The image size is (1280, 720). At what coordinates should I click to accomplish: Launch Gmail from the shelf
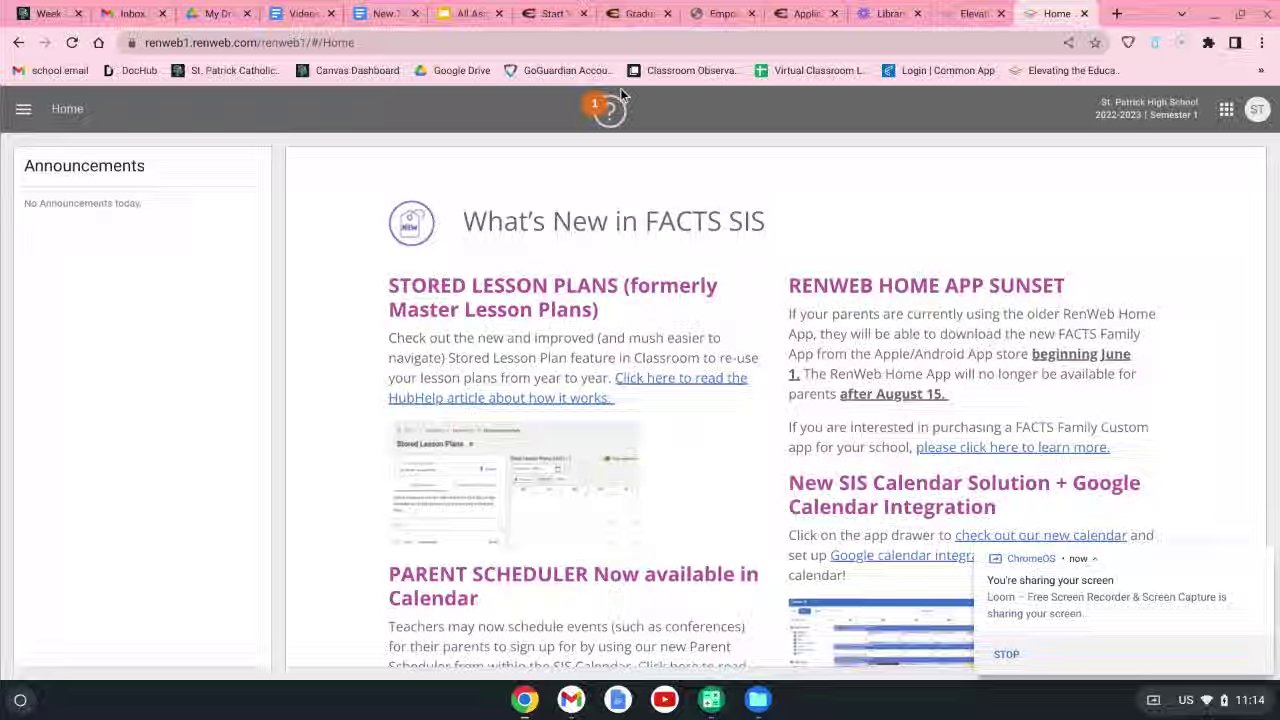[571, 700]
